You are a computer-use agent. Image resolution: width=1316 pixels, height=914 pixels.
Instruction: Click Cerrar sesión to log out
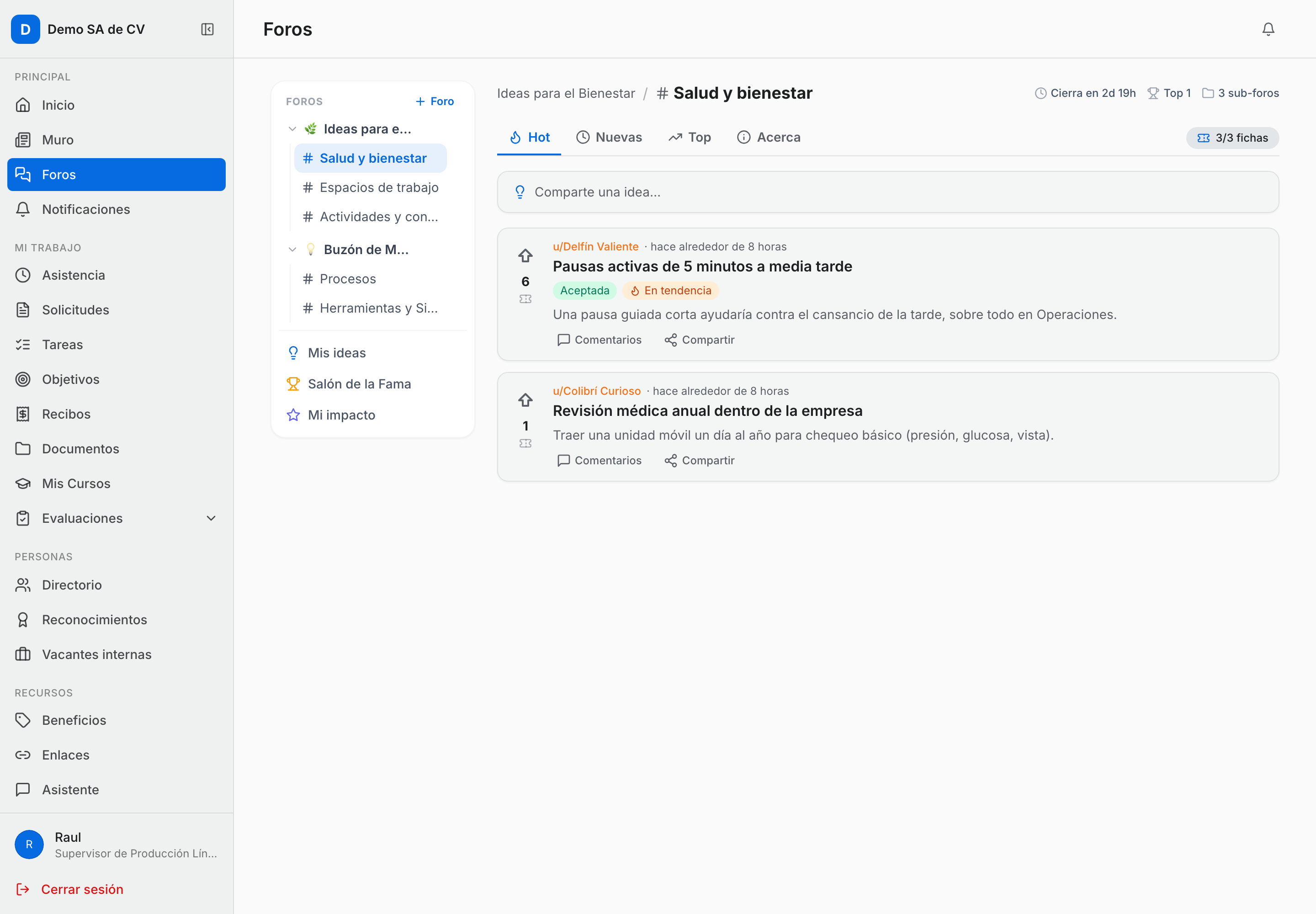[82, 889]
